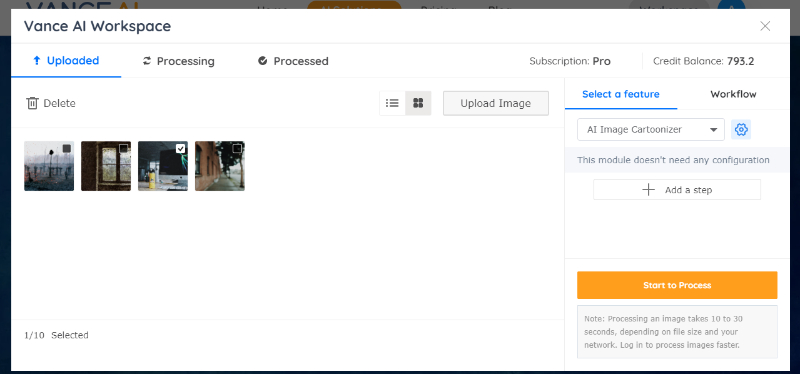Add a step to the feature chain
Viewport: 800px width, 374px height.
click(x=677, y=190)
